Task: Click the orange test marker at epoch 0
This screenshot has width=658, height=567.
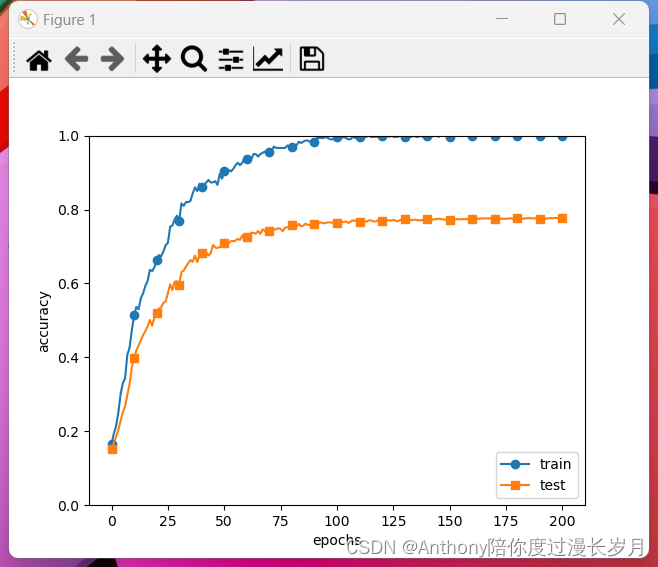Action: pyautogui.click(x=112, y=449)
